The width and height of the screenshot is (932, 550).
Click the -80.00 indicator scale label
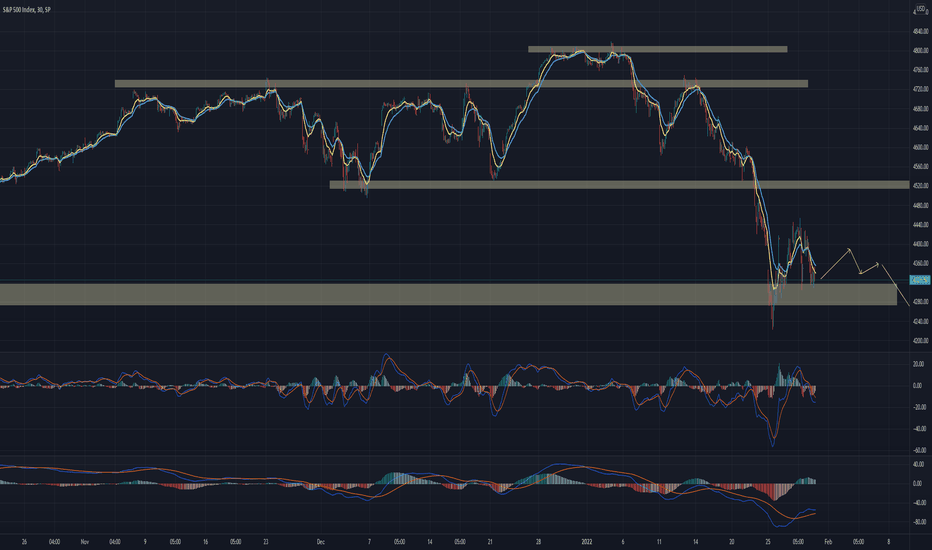click(x=920, y=522)
